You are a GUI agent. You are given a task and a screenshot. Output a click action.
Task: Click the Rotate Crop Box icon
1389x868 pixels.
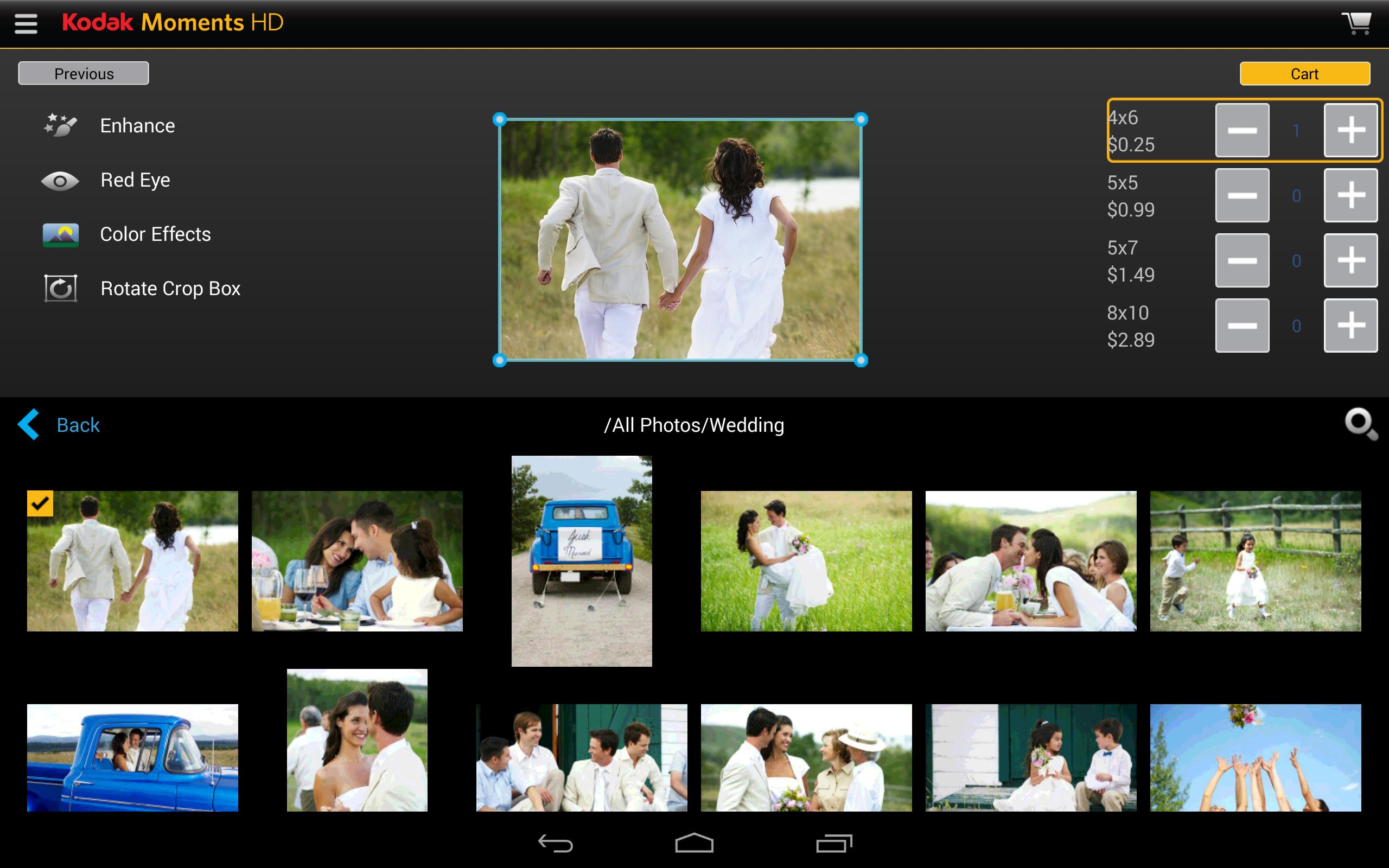pyautogui.click(x=61, y=288)
